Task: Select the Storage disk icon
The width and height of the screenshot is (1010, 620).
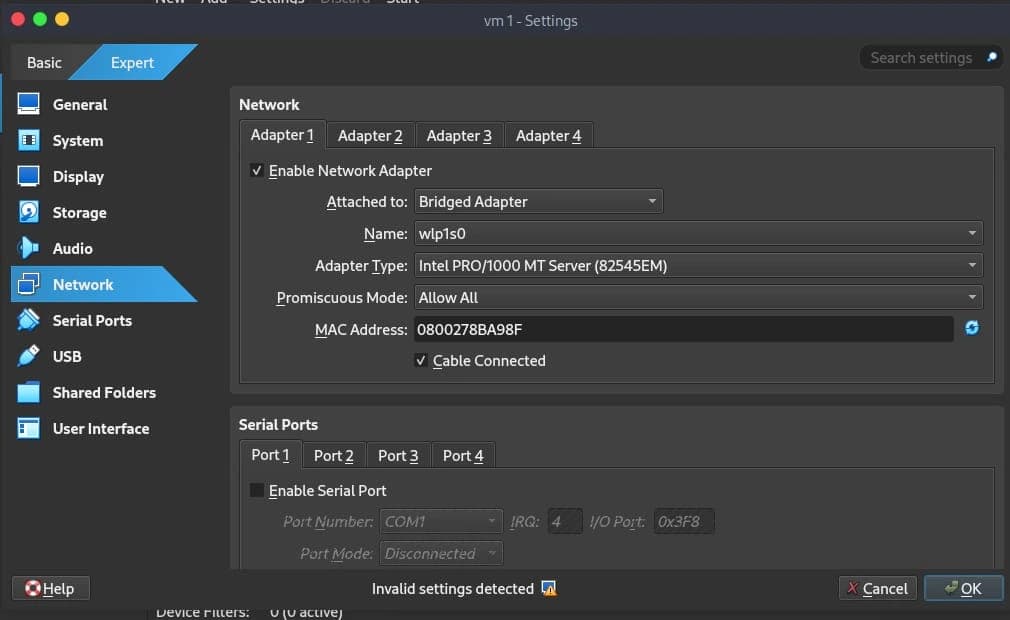Action: (x=29, y=213)
